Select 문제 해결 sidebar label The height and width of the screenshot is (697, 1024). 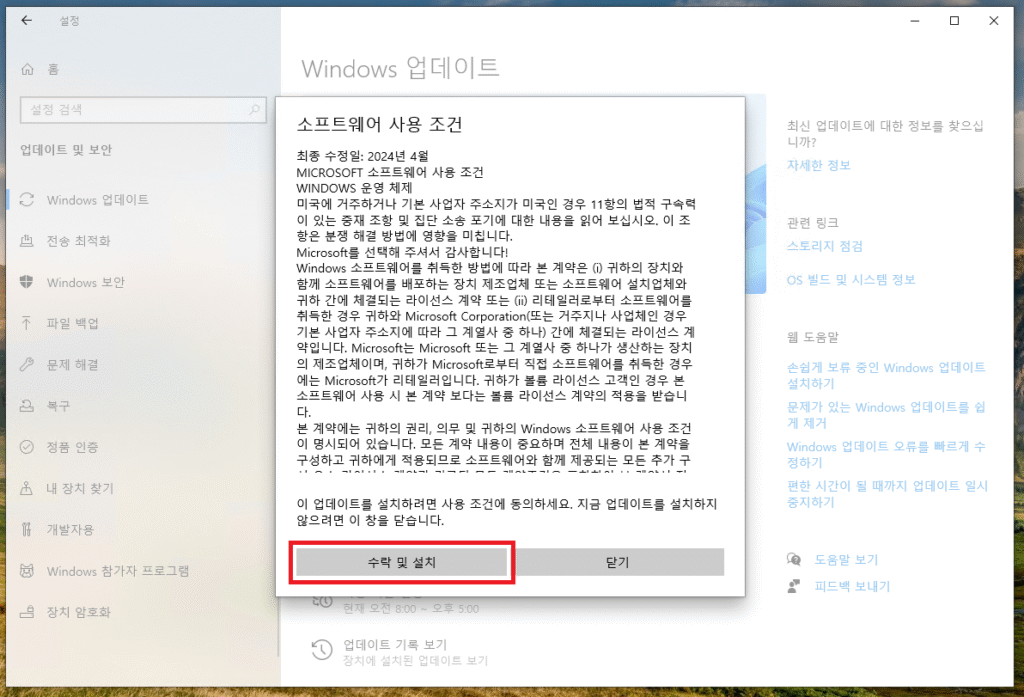click(x=72, y=365)
